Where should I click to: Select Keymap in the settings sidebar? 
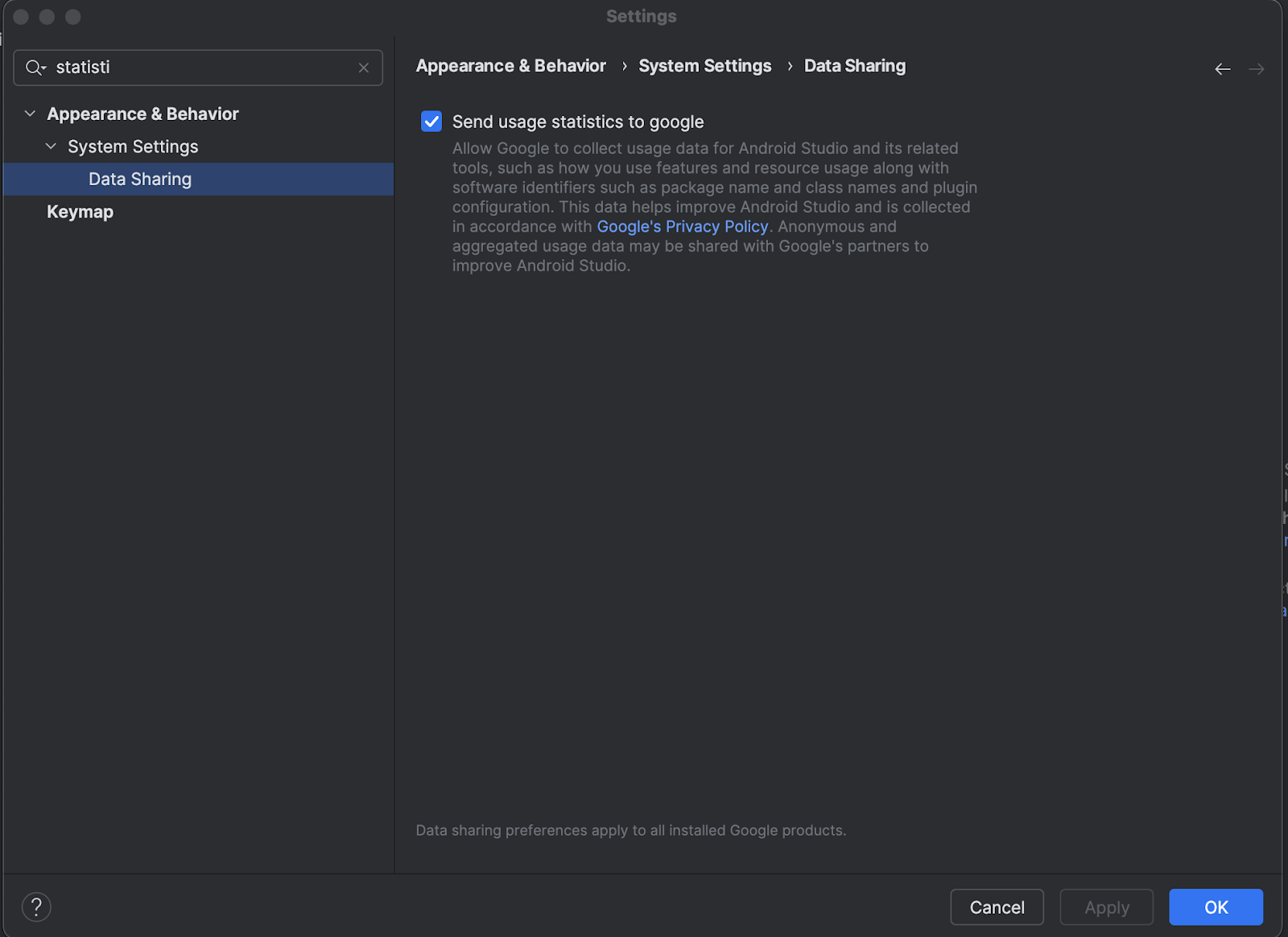click(79, 211)
